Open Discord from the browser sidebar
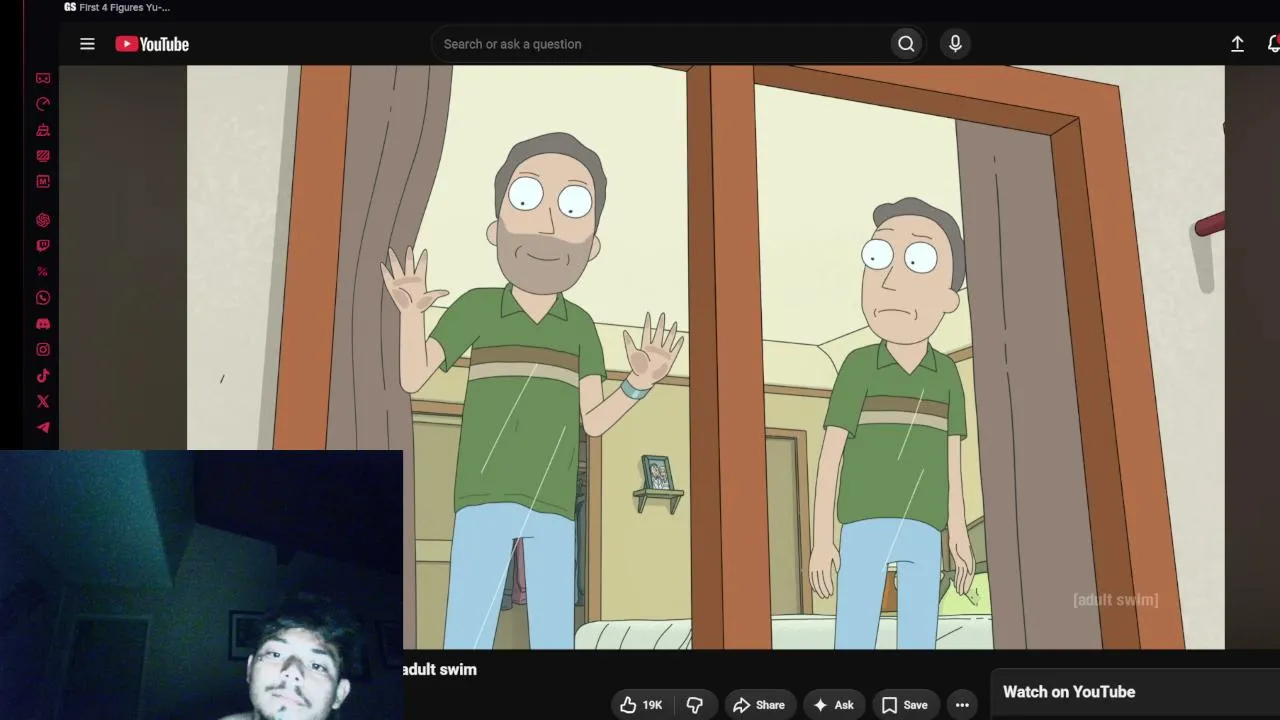Screen dimensions: 1280x720 click(x=43, y=324)
